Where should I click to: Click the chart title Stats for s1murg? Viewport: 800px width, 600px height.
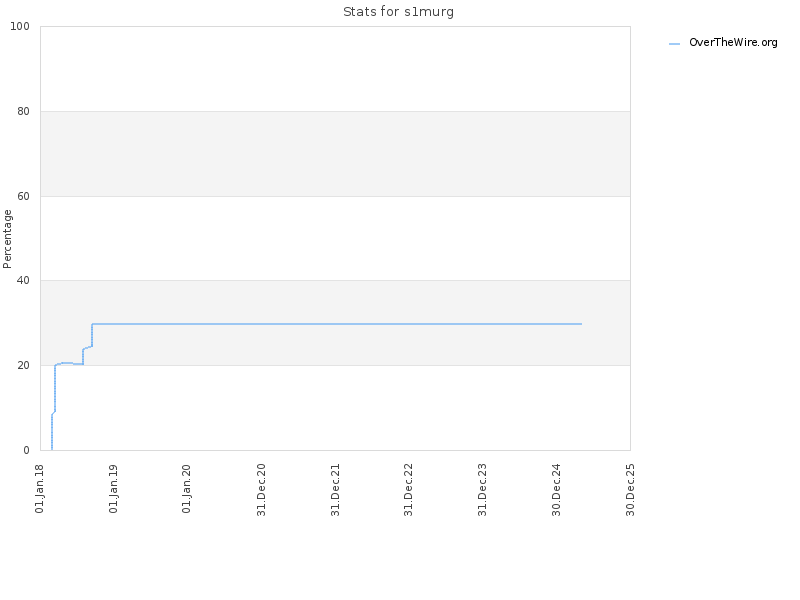pos(398,12)
